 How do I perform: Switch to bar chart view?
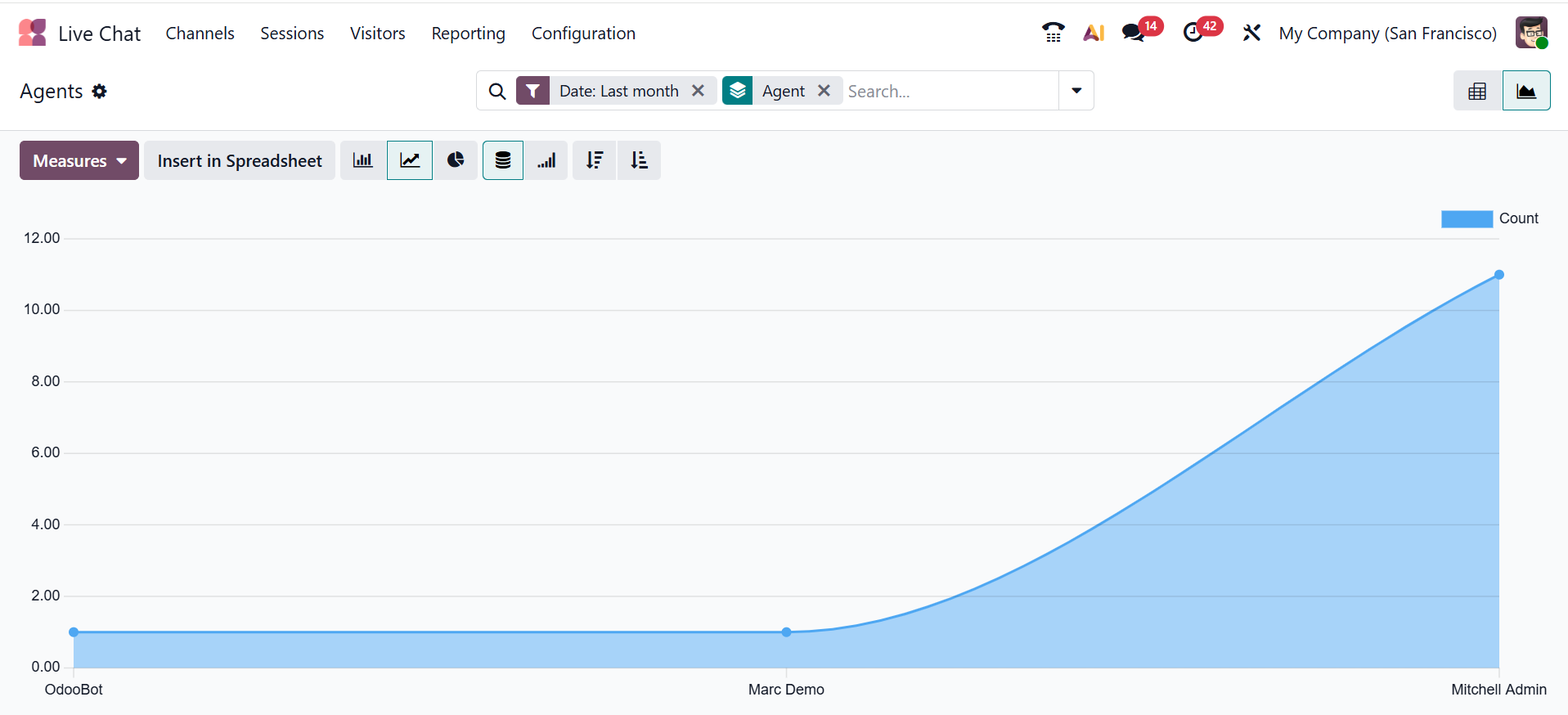pos(362,160)
